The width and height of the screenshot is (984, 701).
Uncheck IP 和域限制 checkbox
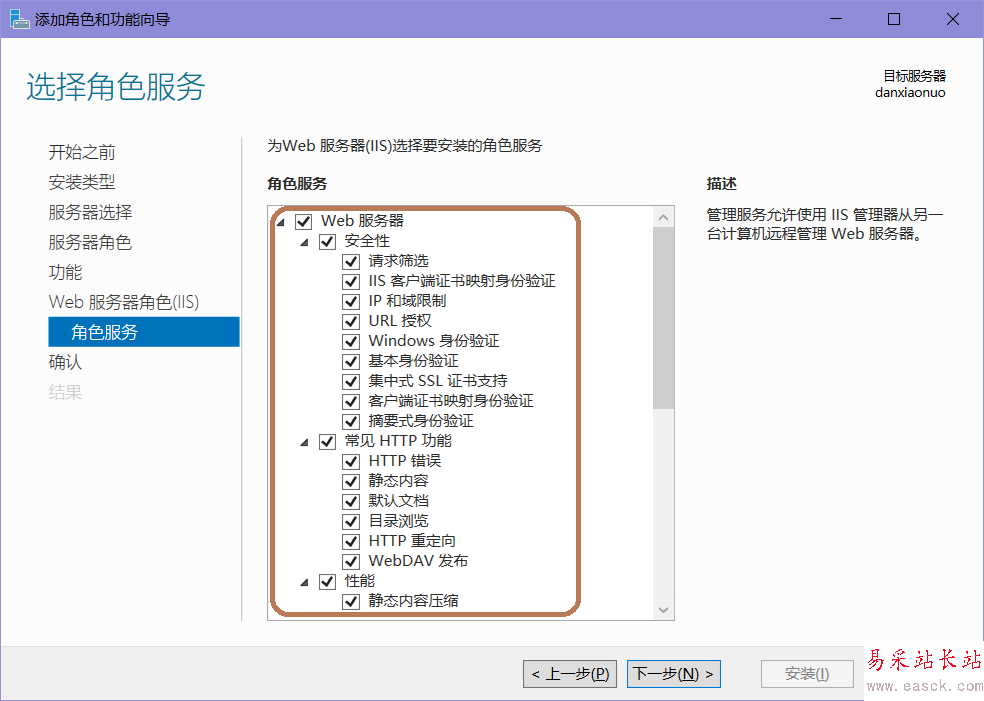tap(351, 302)
